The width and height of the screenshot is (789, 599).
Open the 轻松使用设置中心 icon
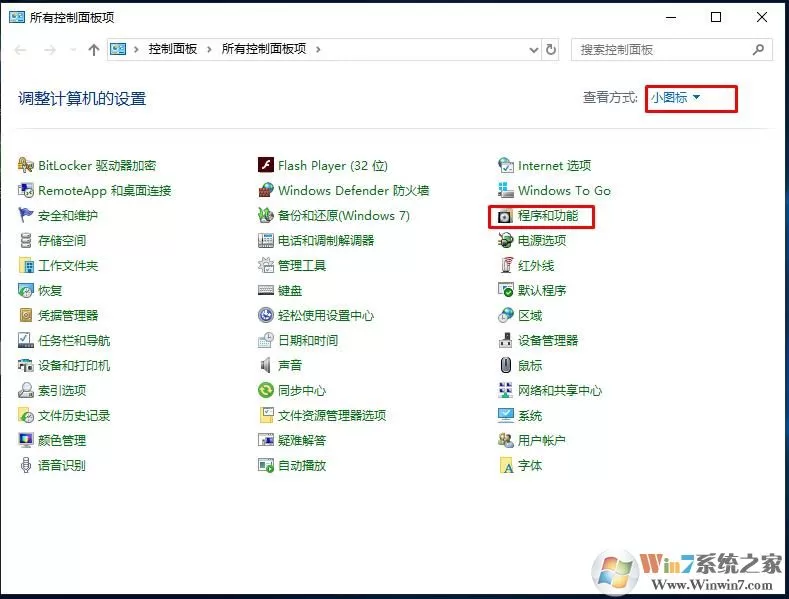[x=266, y=316]
